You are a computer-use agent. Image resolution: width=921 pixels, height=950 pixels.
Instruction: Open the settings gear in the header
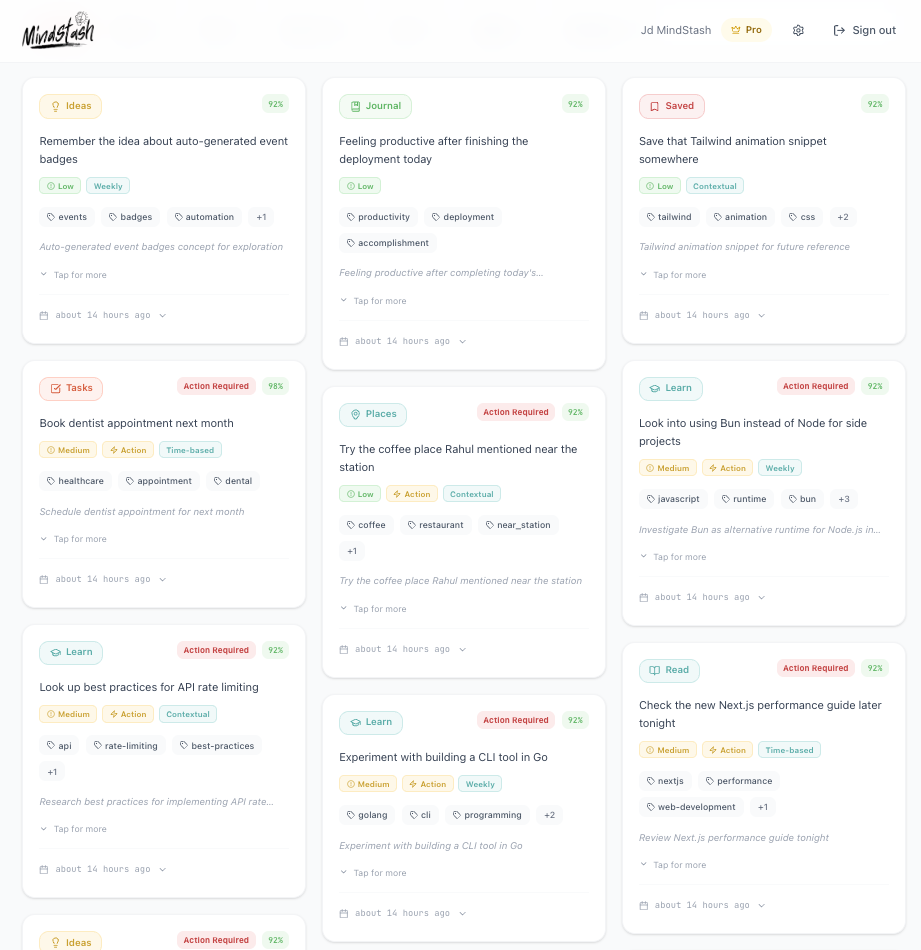[x=798, y=30]
